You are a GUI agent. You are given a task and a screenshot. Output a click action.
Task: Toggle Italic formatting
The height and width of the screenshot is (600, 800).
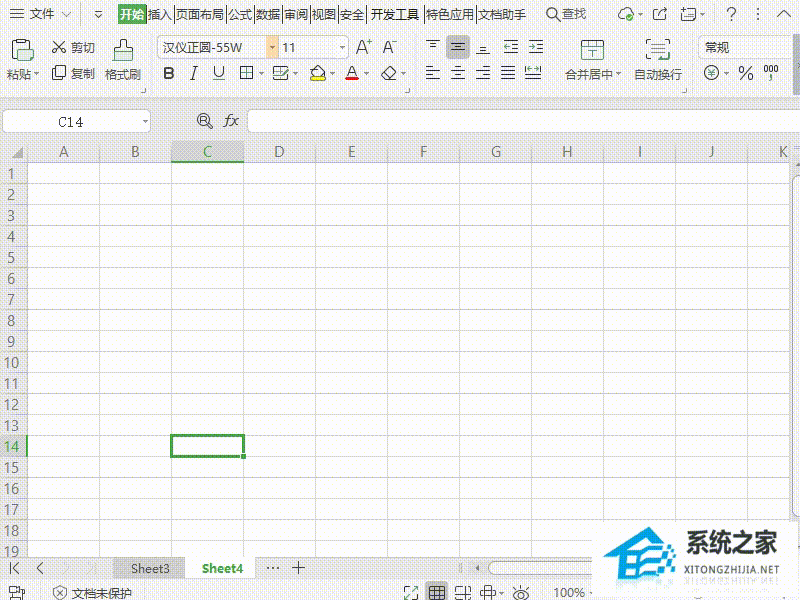click(x=193, y=73)
